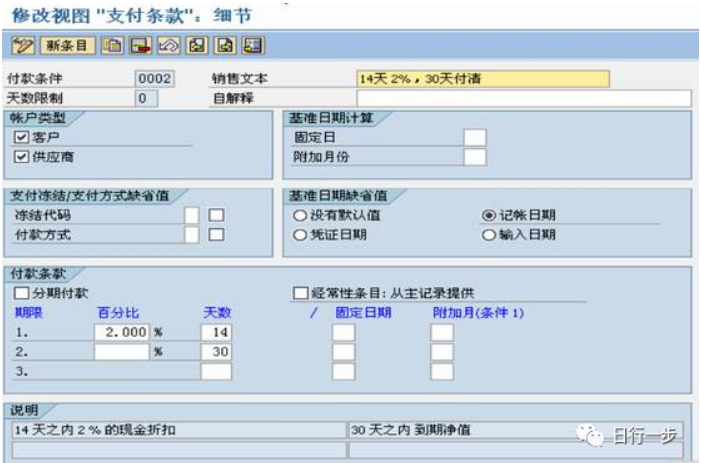Click the days field showing 30

[x=216, y=352]
